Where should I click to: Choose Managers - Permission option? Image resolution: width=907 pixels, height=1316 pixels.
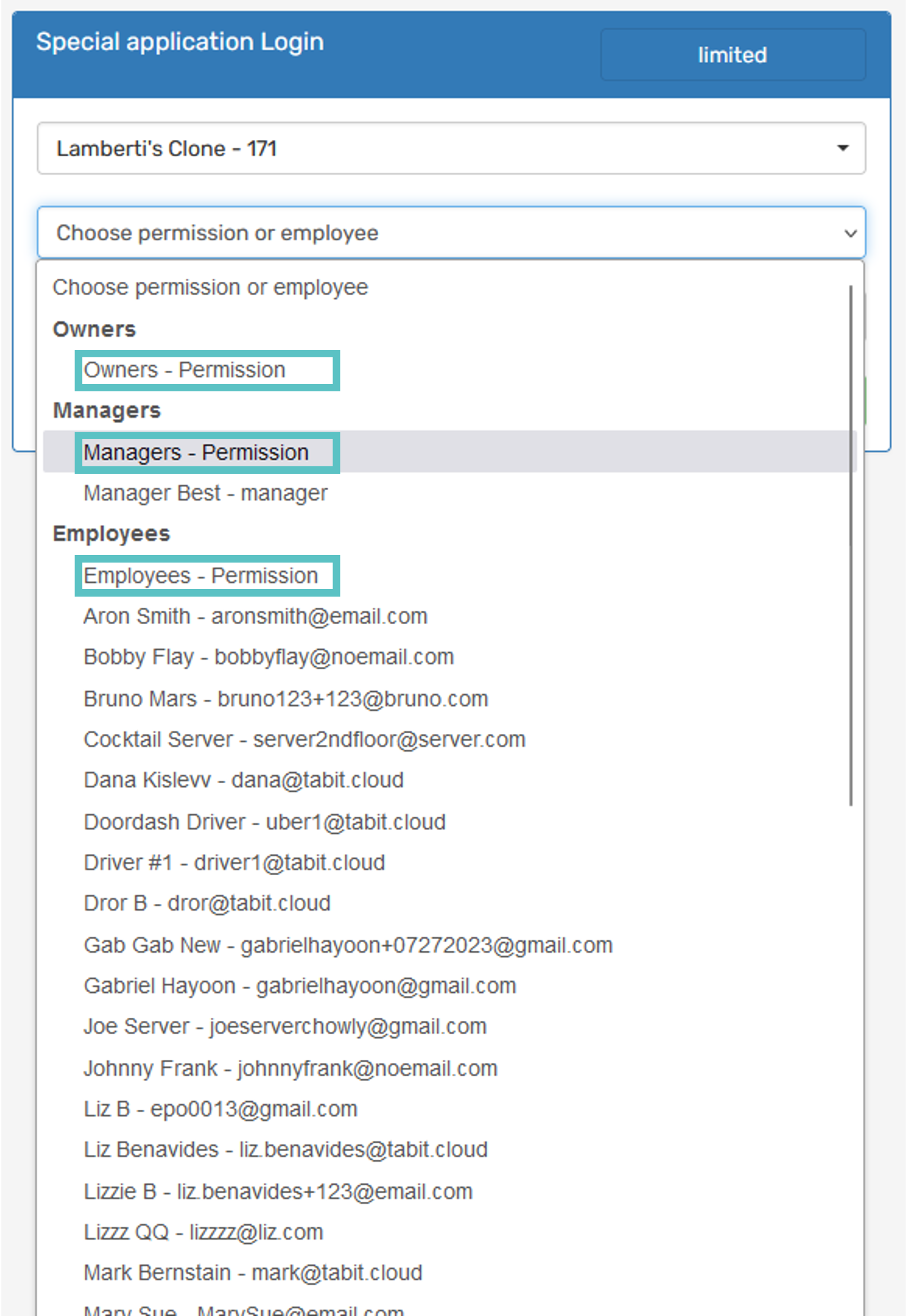pos(196,452)
